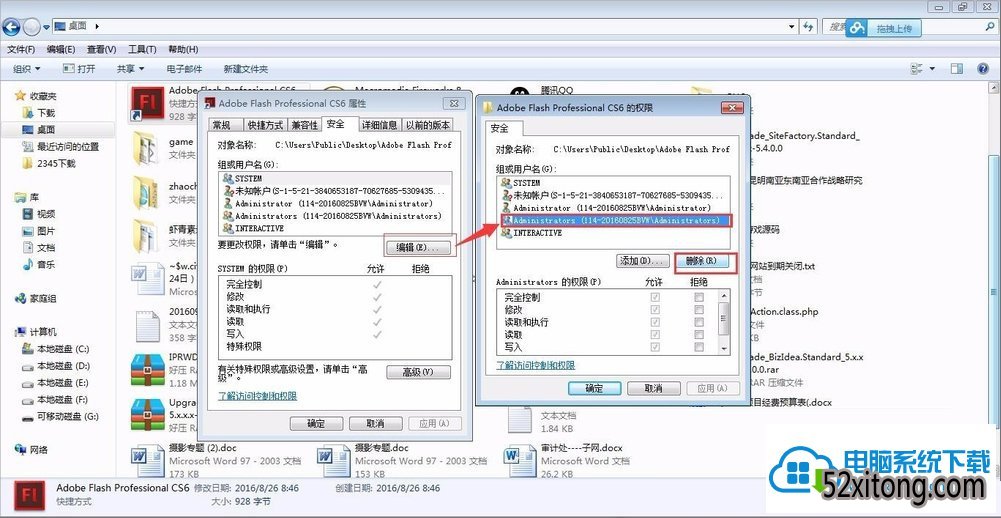Click the 摄影专题 (2).doc Word file icon
Viewport: 1001px width, 518px height.
[148, 460]
